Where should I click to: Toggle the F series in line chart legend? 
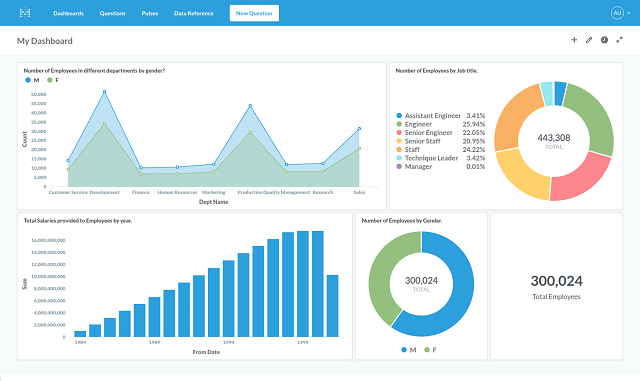[x=53, y=80]
